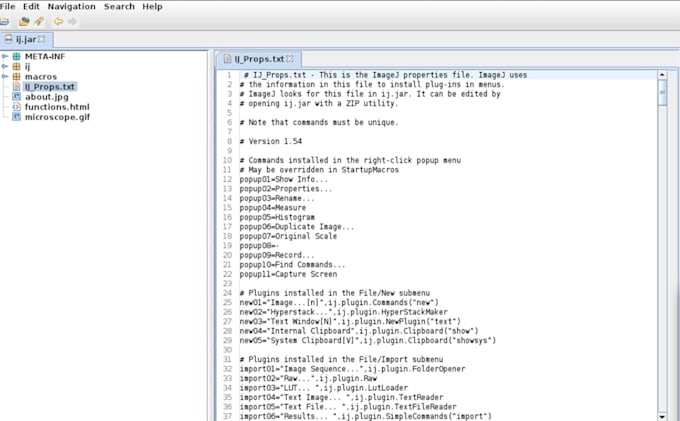Open the Search menu

[119, 7]
